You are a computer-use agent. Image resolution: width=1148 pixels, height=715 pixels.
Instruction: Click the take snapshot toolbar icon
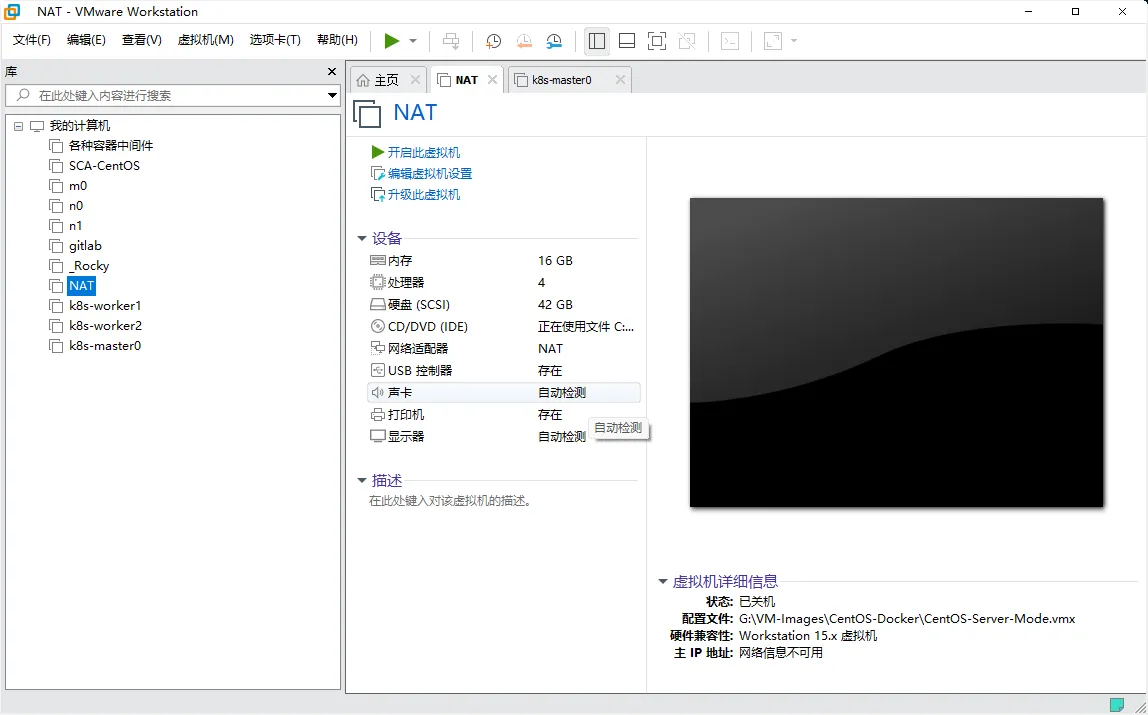point(493,41)
